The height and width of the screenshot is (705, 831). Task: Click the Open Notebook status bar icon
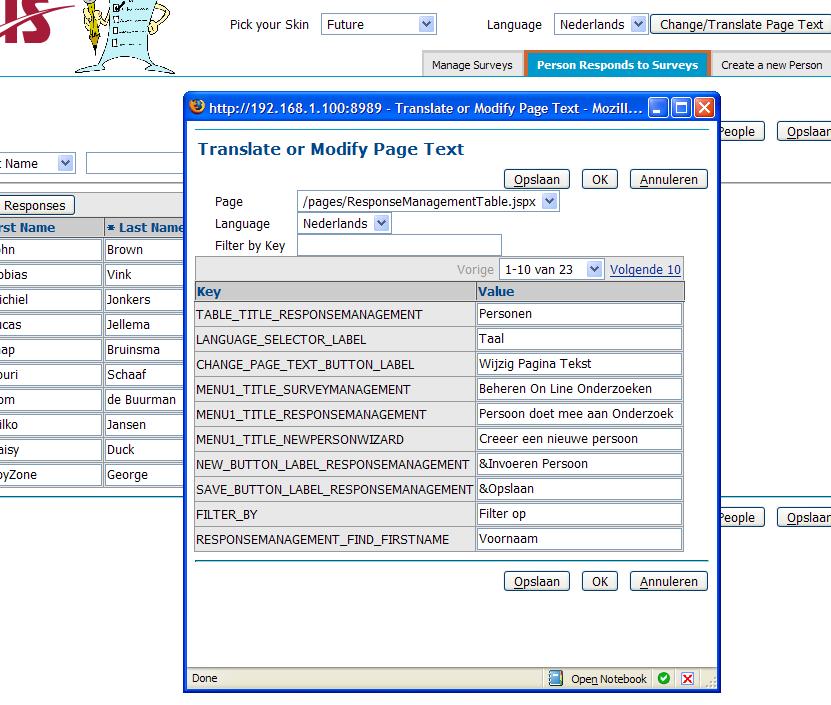pyautogui.click(x=556, y=678)
